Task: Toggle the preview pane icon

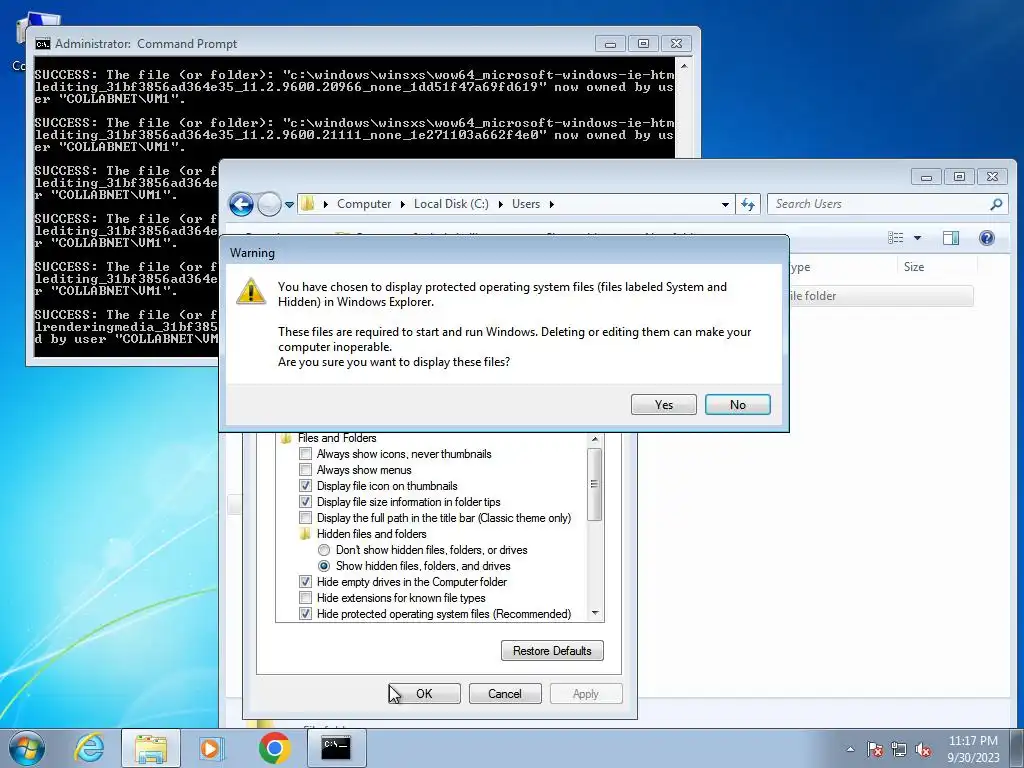Action: point(951,238)
